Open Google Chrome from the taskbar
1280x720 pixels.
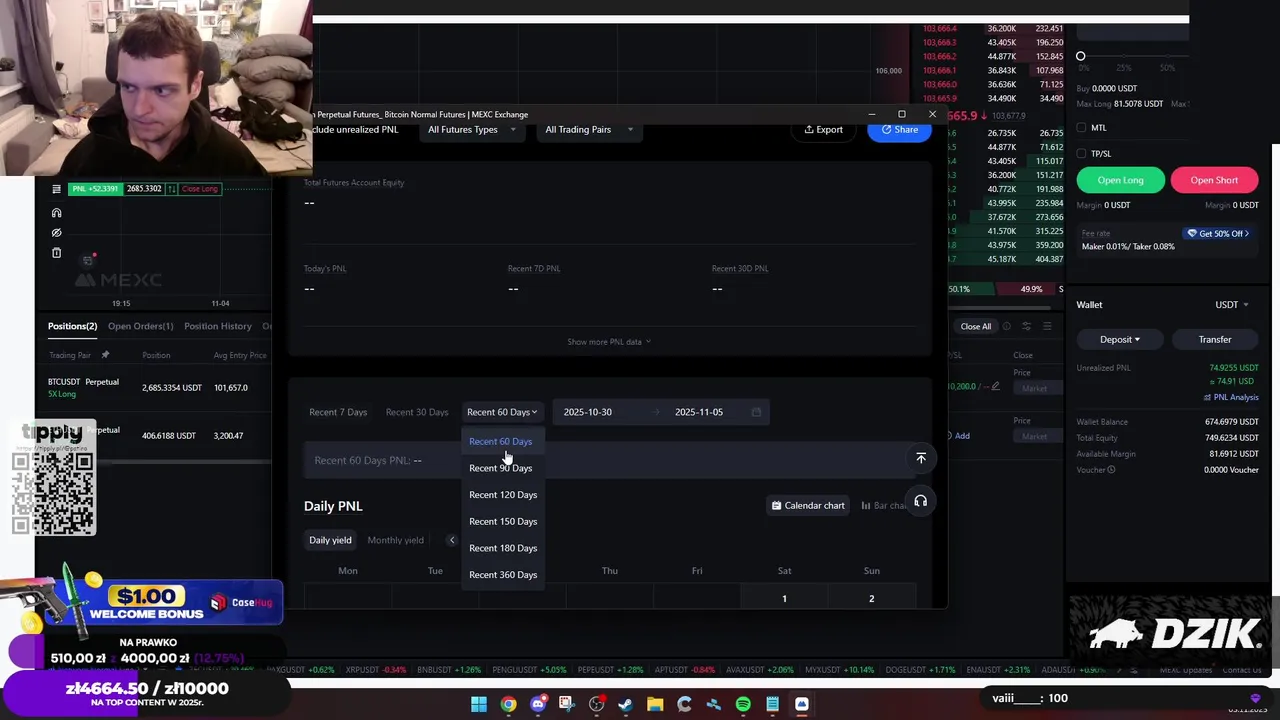pyautogui.click(x=508, y=704)
